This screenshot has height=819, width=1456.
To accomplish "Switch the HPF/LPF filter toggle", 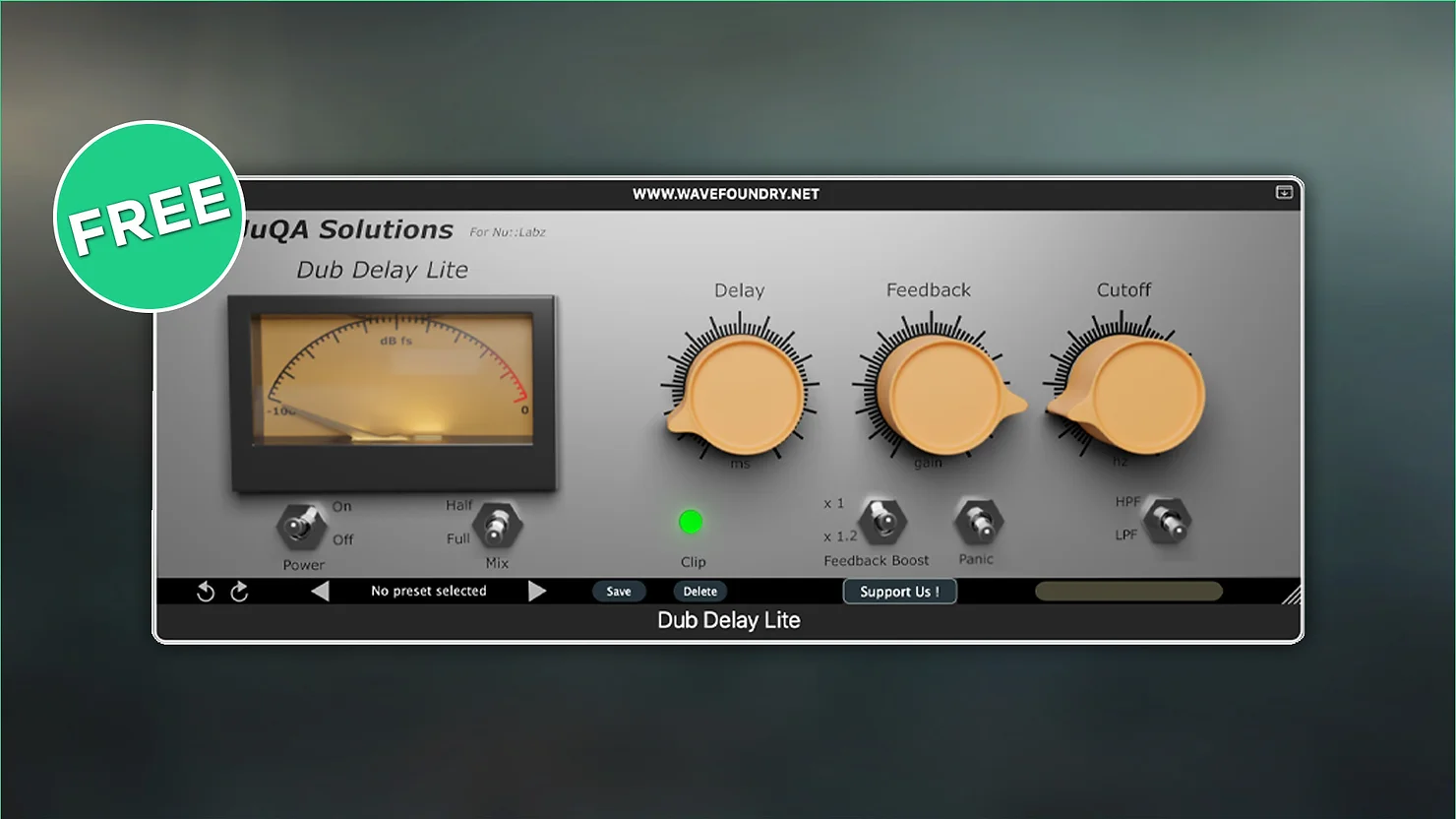I will (1167, 520).
